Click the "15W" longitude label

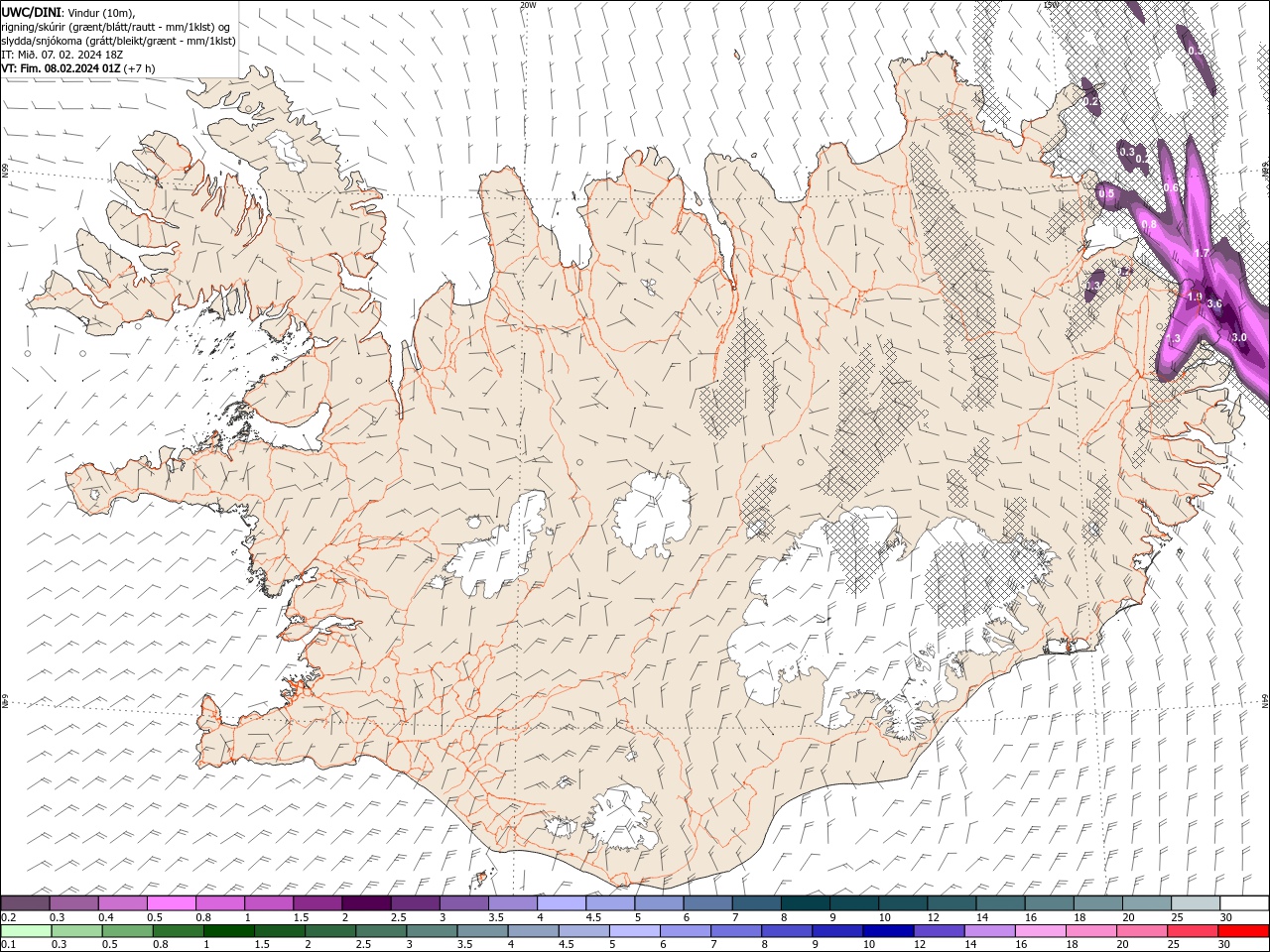click(1051, 5)
